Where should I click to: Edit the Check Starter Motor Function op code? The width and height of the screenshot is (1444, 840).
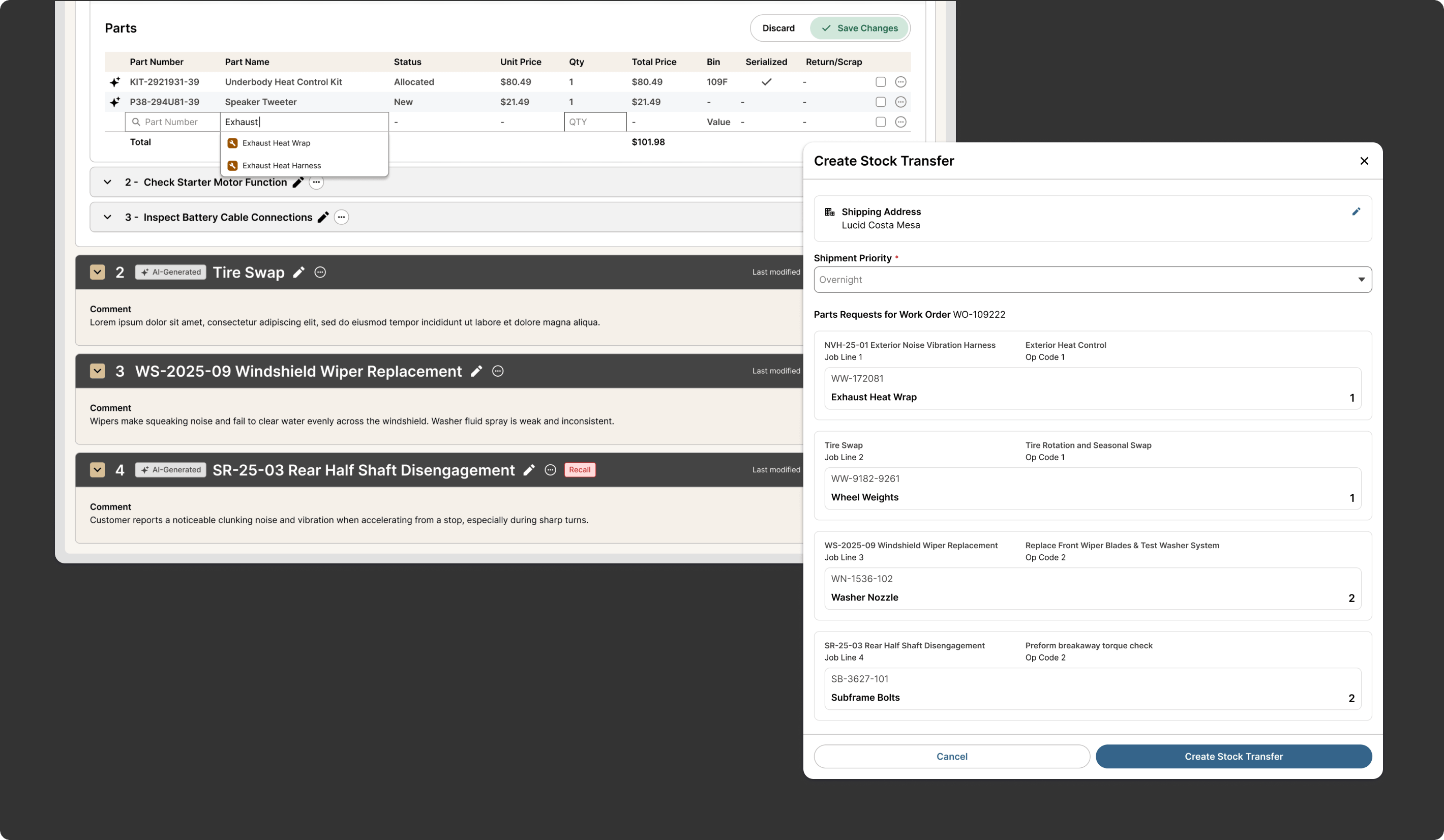297,182
